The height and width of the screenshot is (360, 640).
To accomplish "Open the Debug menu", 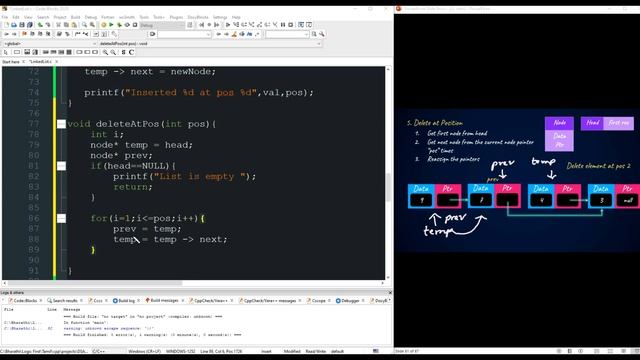I will pos(91,17).
